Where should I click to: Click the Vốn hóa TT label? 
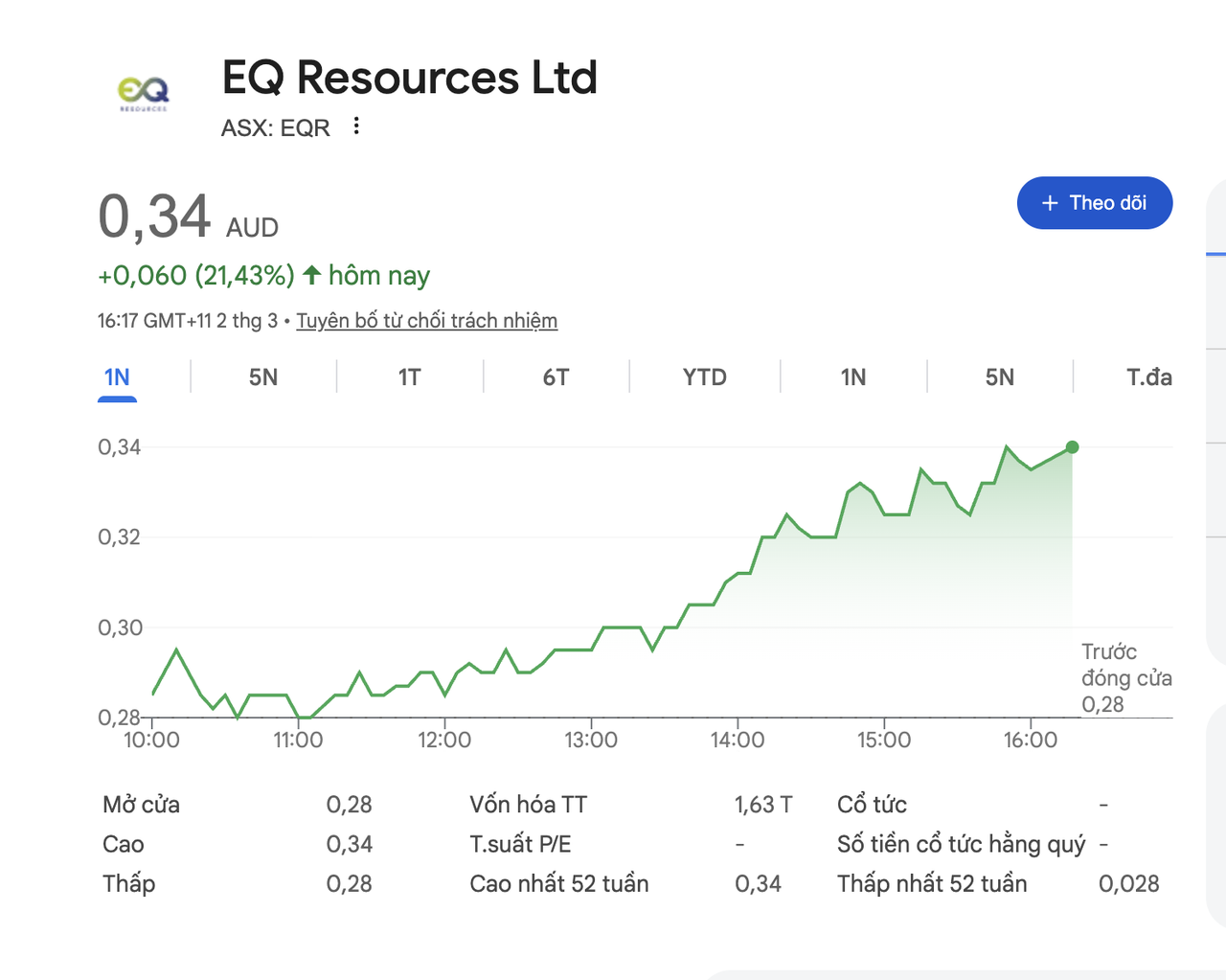coord(528,805)
